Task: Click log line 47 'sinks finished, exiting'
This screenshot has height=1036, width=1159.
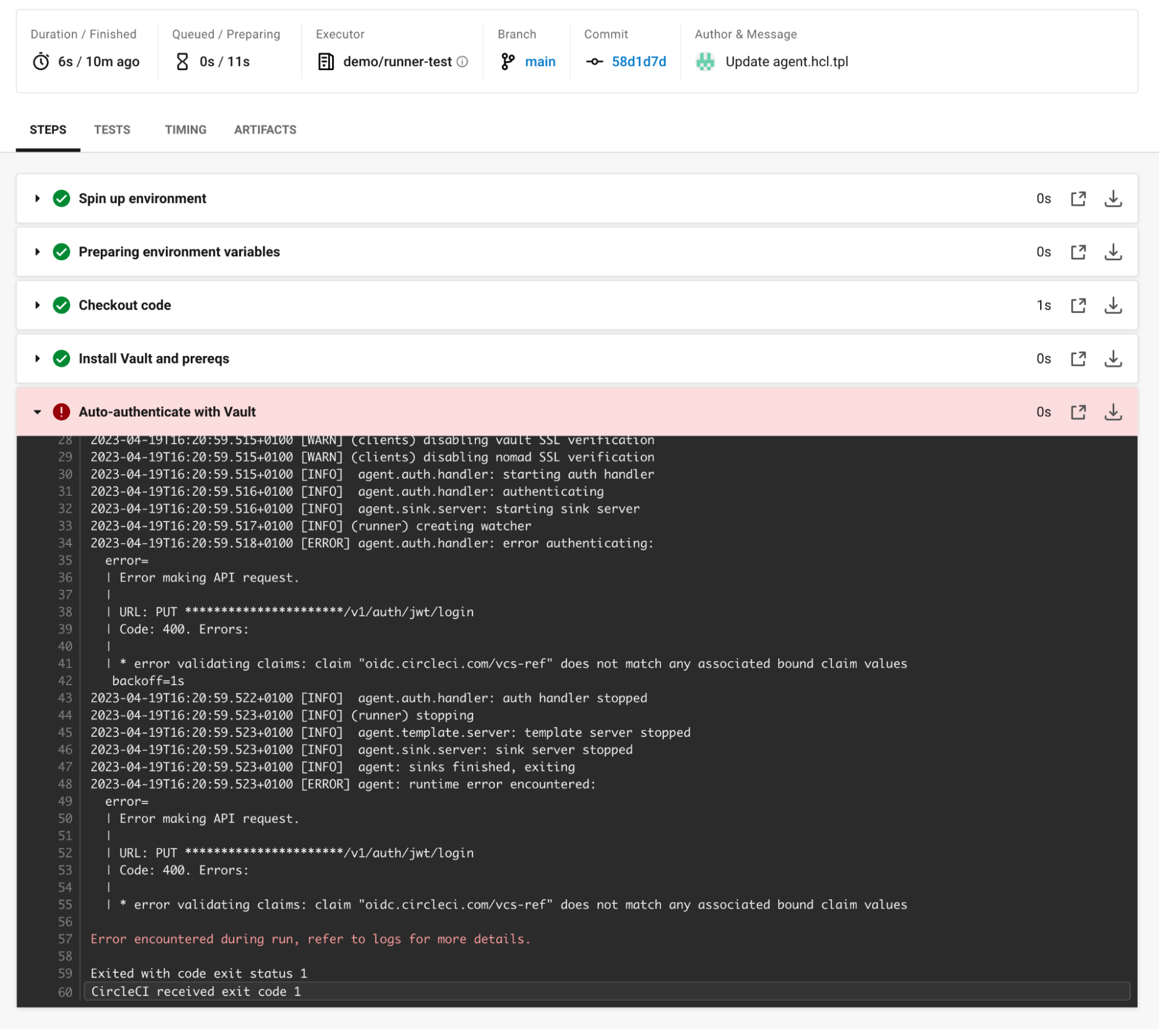Action: [333, 768]
